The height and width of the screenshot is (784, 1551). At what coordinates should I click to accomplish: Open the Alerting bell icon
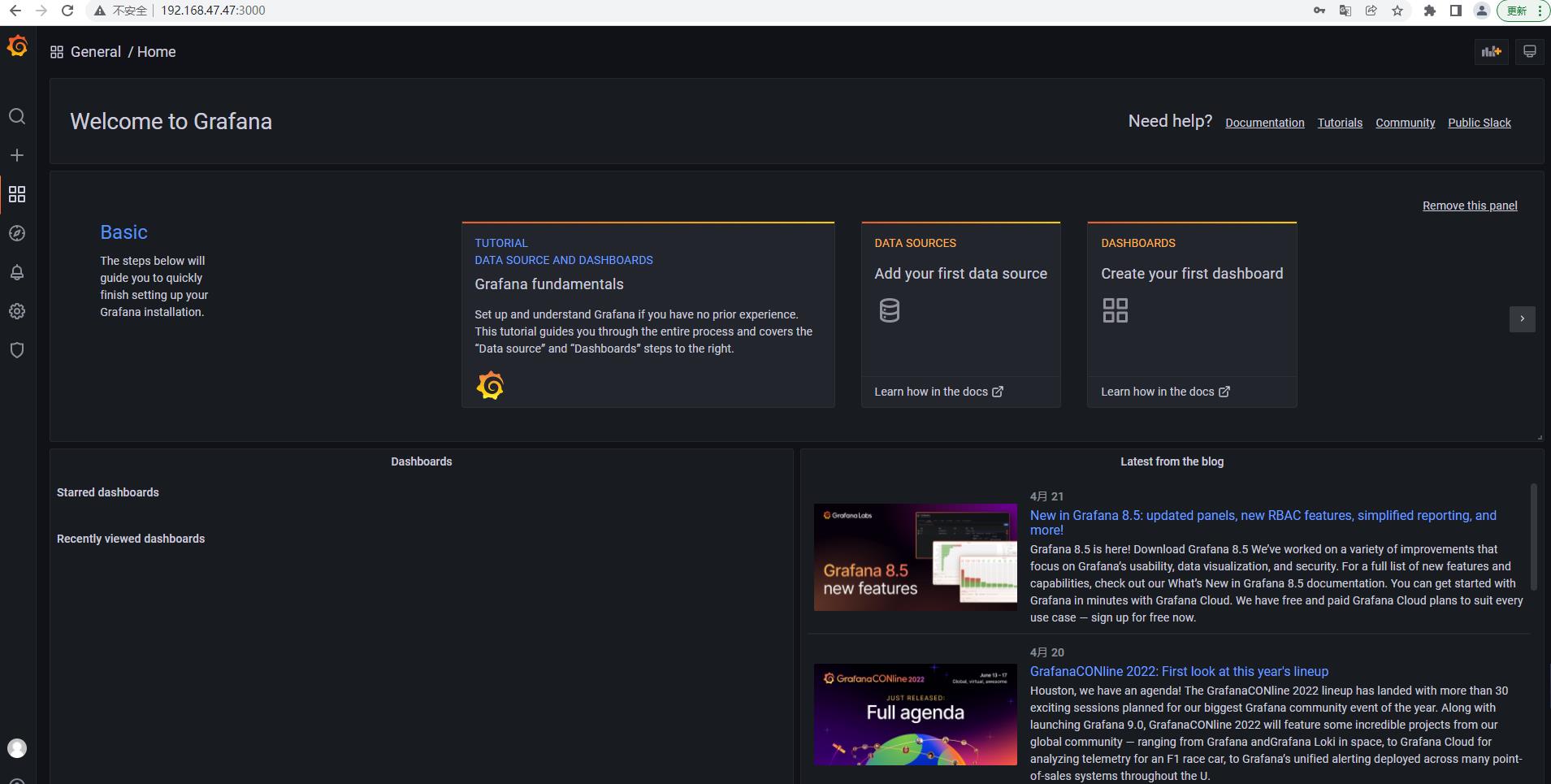(17, 272)
